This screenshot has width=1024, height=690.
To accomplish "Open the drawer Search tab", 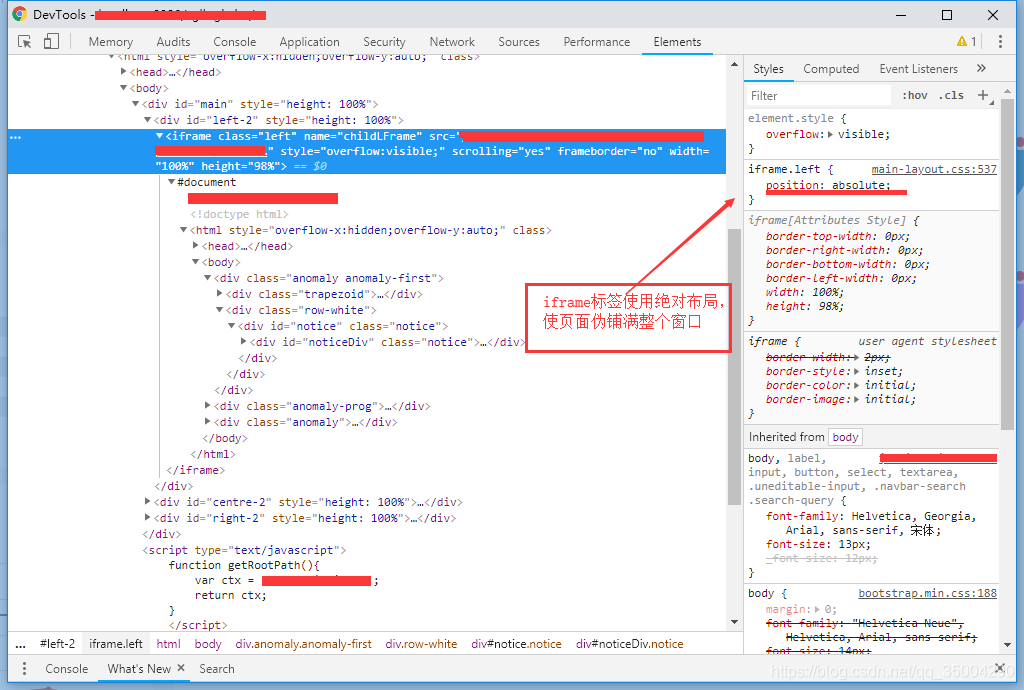I will coord(217,668).
